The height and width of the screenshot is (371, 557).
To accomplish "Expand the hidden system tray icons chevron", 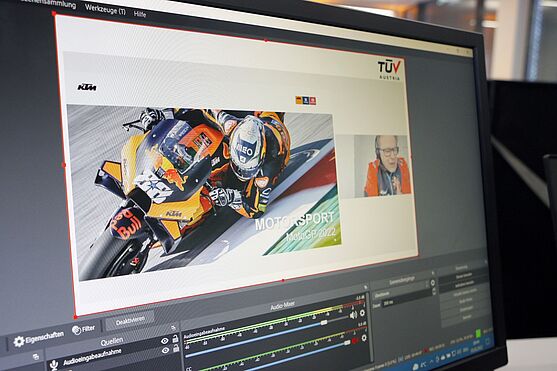I will click(x=431, y=361).
